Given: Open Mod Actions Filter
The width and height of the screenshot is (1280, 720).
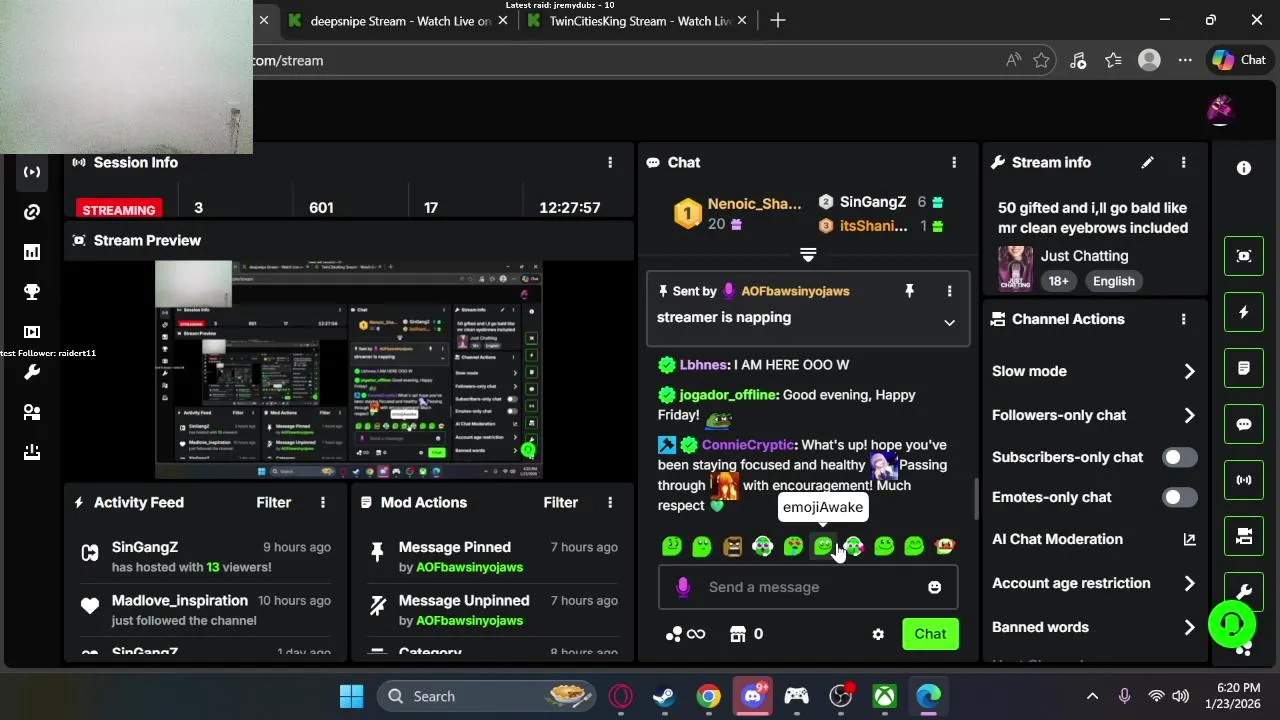Looking at the screenshot, I should [x=560, y=502].
